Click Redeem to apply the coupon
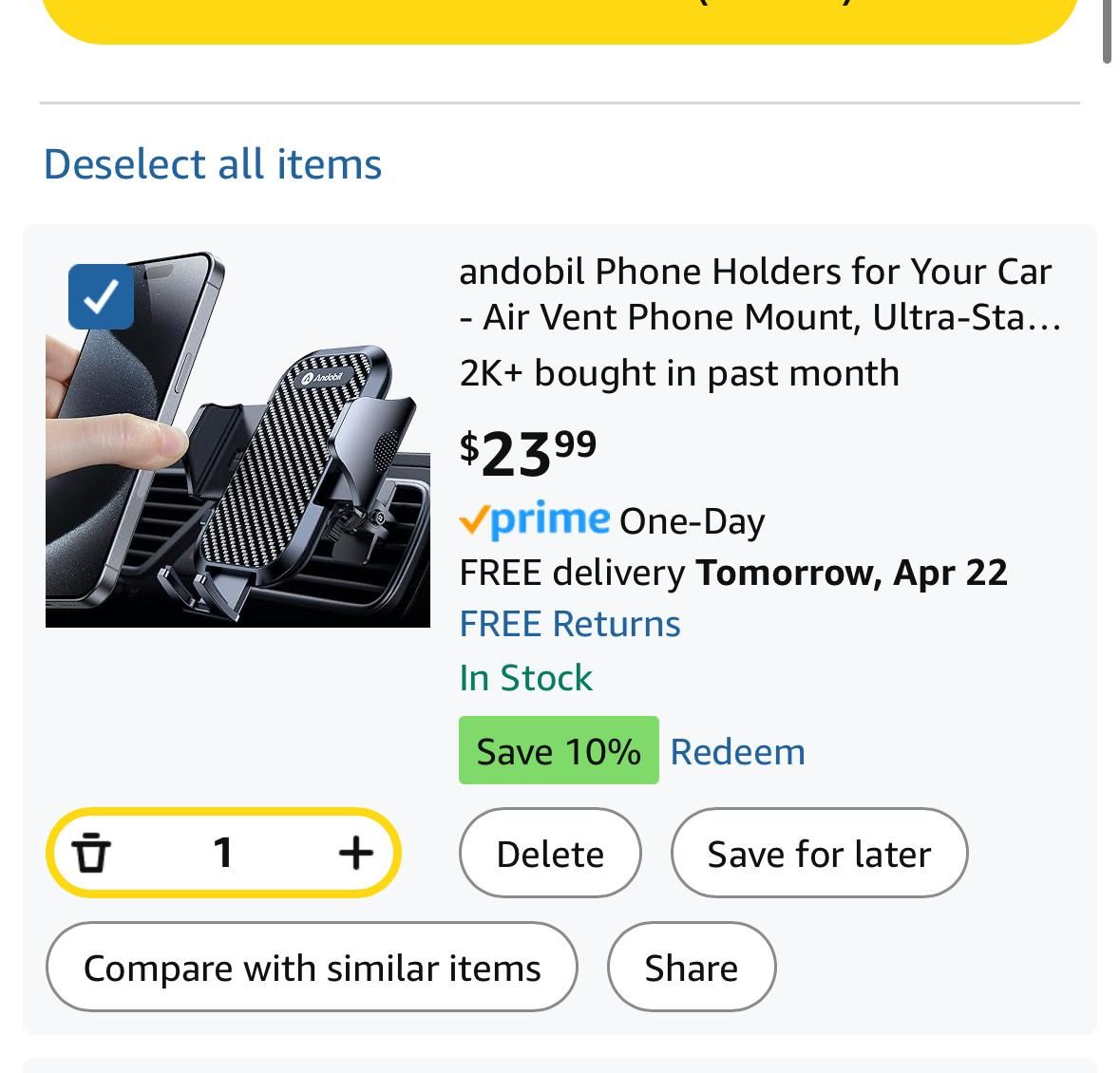1120x1073 pixels. [x=737, y=751]
